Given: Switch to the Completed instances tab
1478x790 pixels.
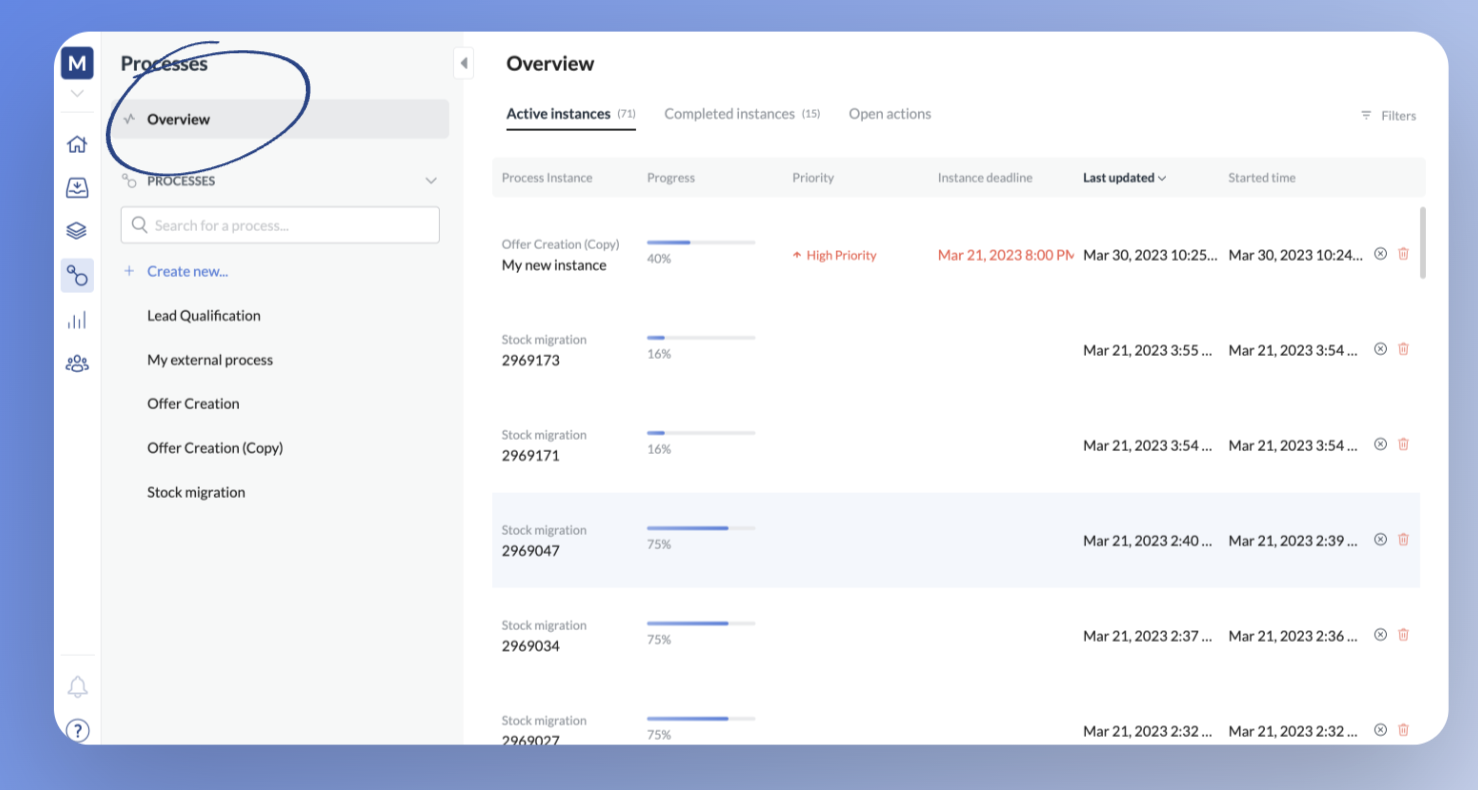Looking at the screenshot, I should [730, 113].
